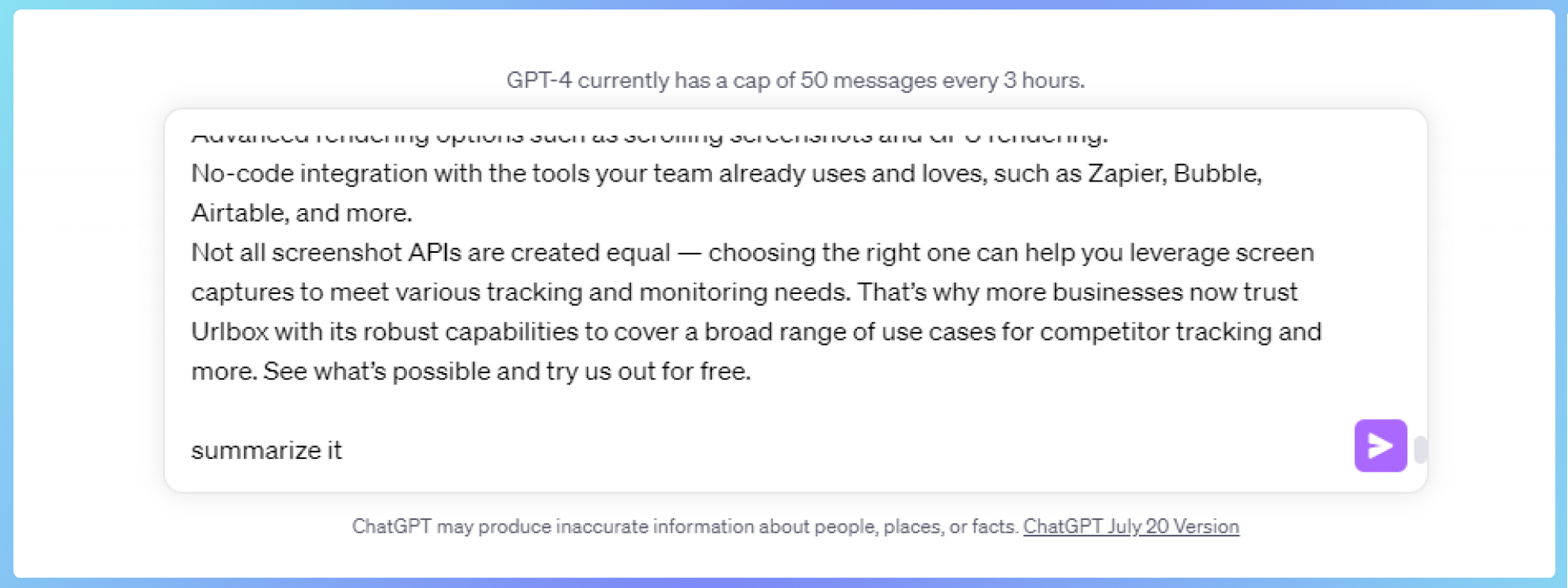
Task: Click the message box scrollbar thumb
Action: pyautogui.click(x=1421, y=449)
